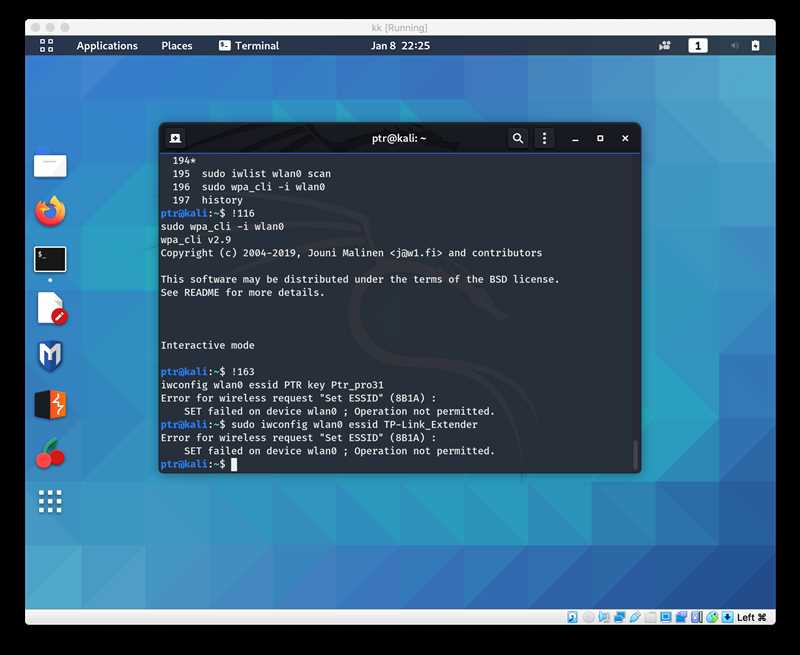
Task: Click the screen recorder camera icon in top panel
Action: click(x=664, y=46)
